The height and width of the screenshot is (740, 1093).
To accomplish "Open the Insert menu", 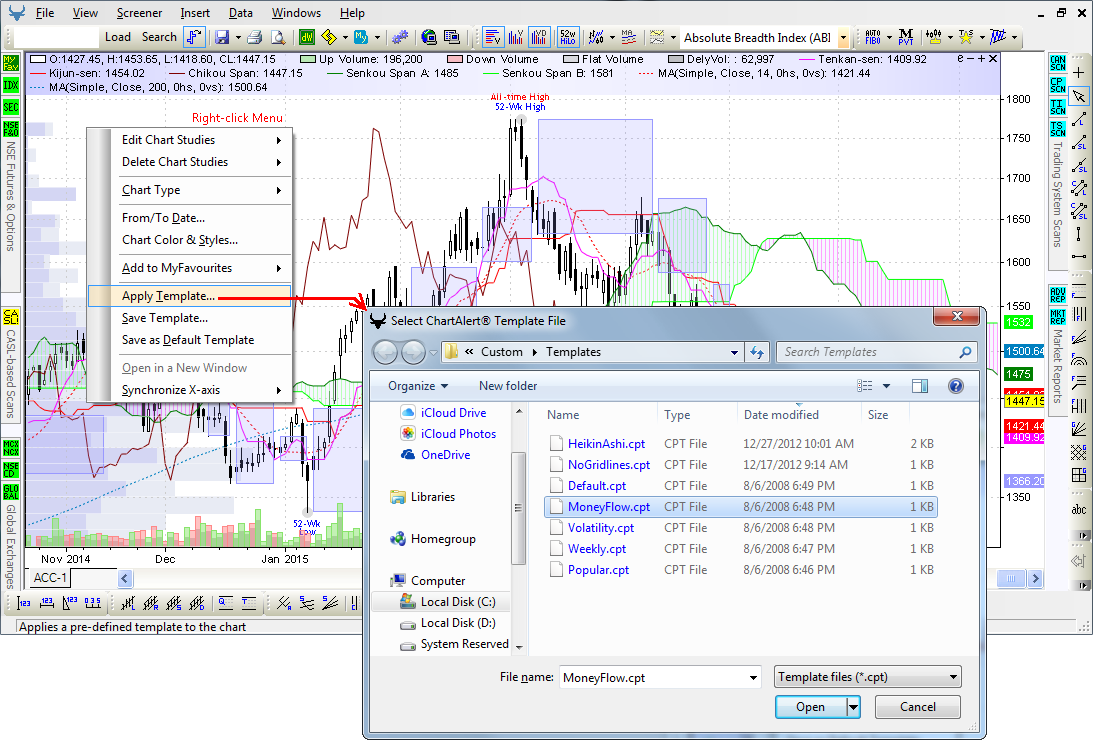I will [x=195, y=13].
